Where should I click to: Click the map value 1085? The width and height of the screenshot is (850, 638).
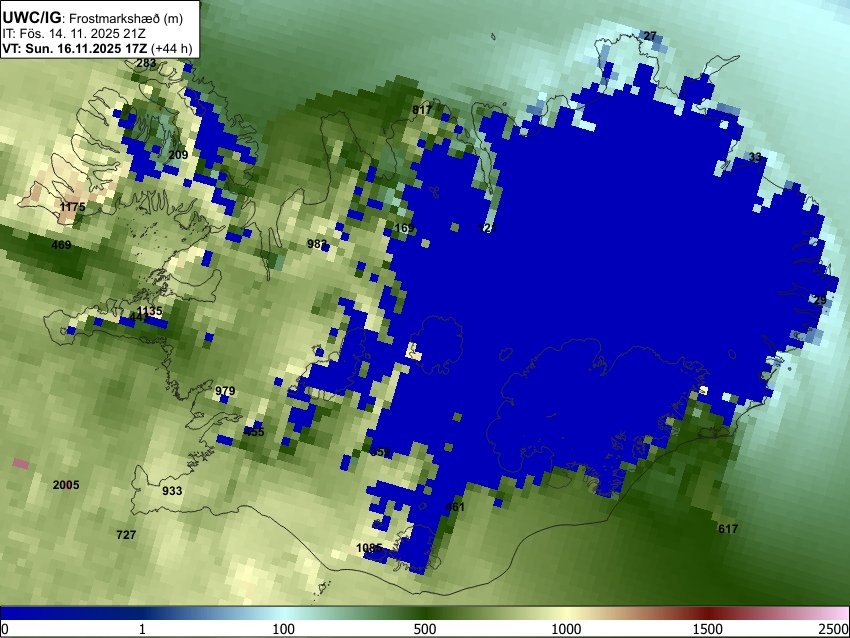pos(369,548)
